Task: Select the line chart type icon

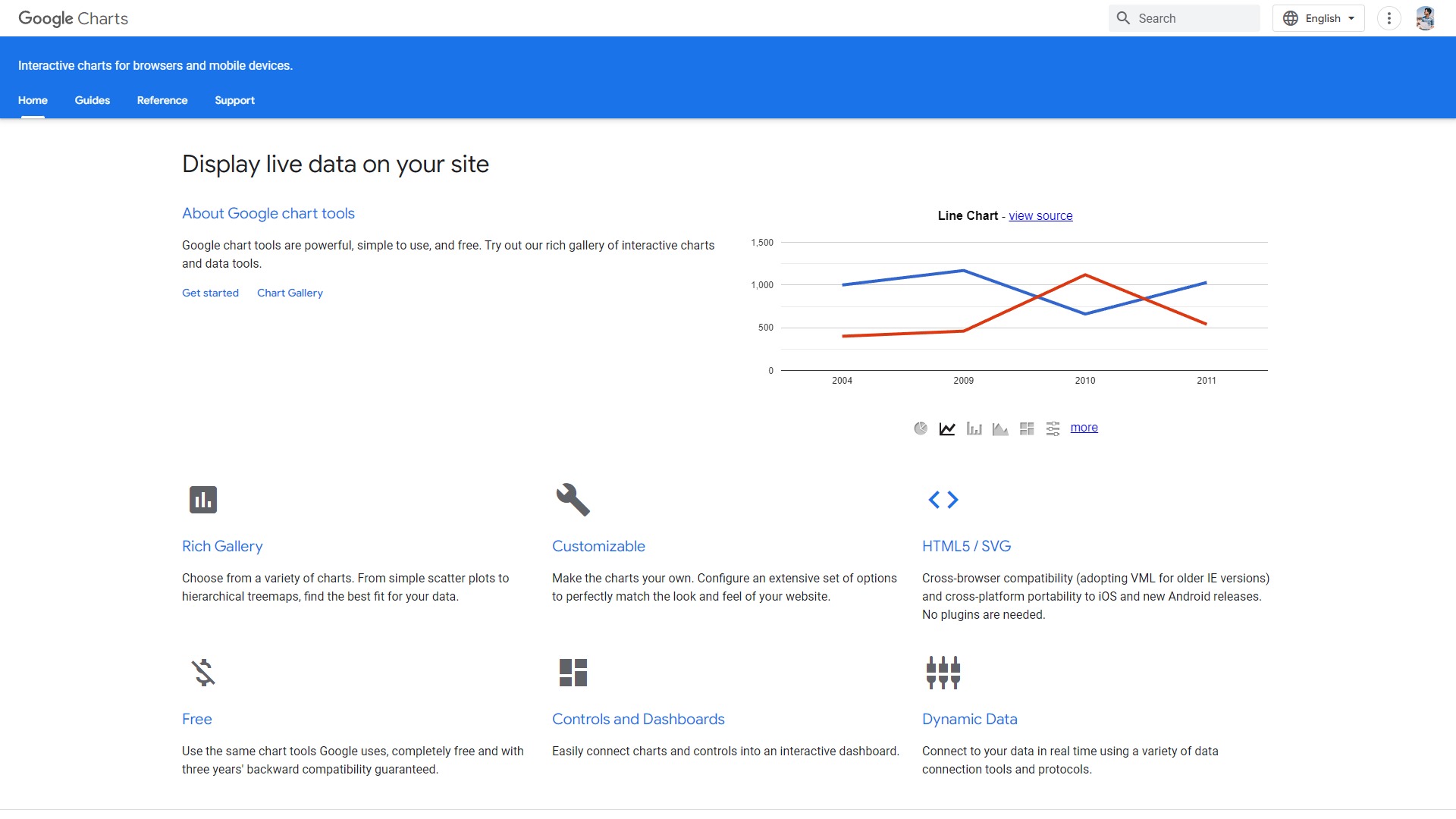Action: pos(947,428)
